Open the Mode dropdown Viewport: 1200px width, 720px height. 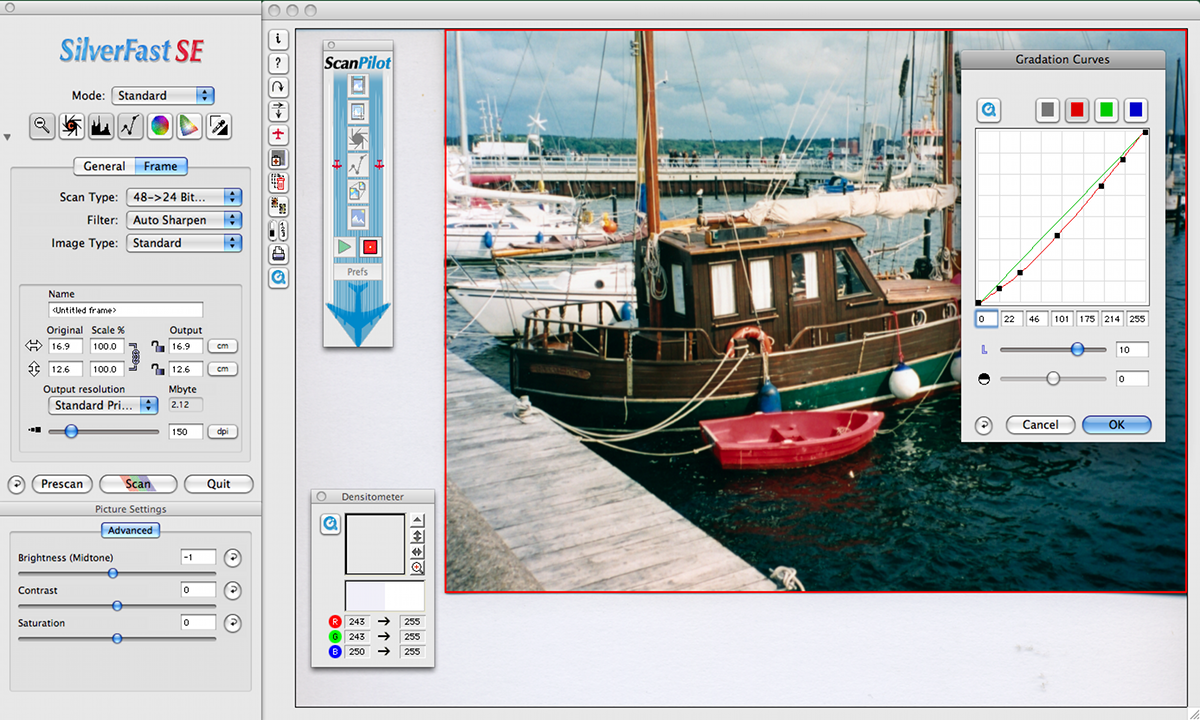(x=163, y=96)
